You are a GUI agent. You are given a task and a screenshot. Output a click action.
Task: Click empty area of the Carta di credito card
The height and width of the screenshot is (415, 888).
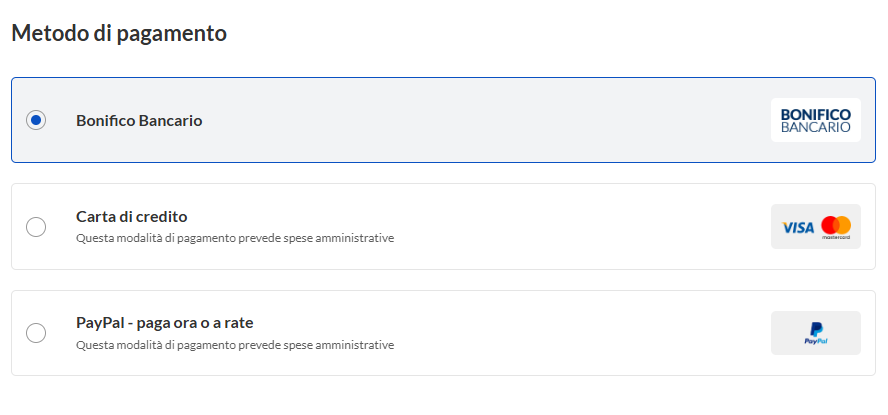580,227
